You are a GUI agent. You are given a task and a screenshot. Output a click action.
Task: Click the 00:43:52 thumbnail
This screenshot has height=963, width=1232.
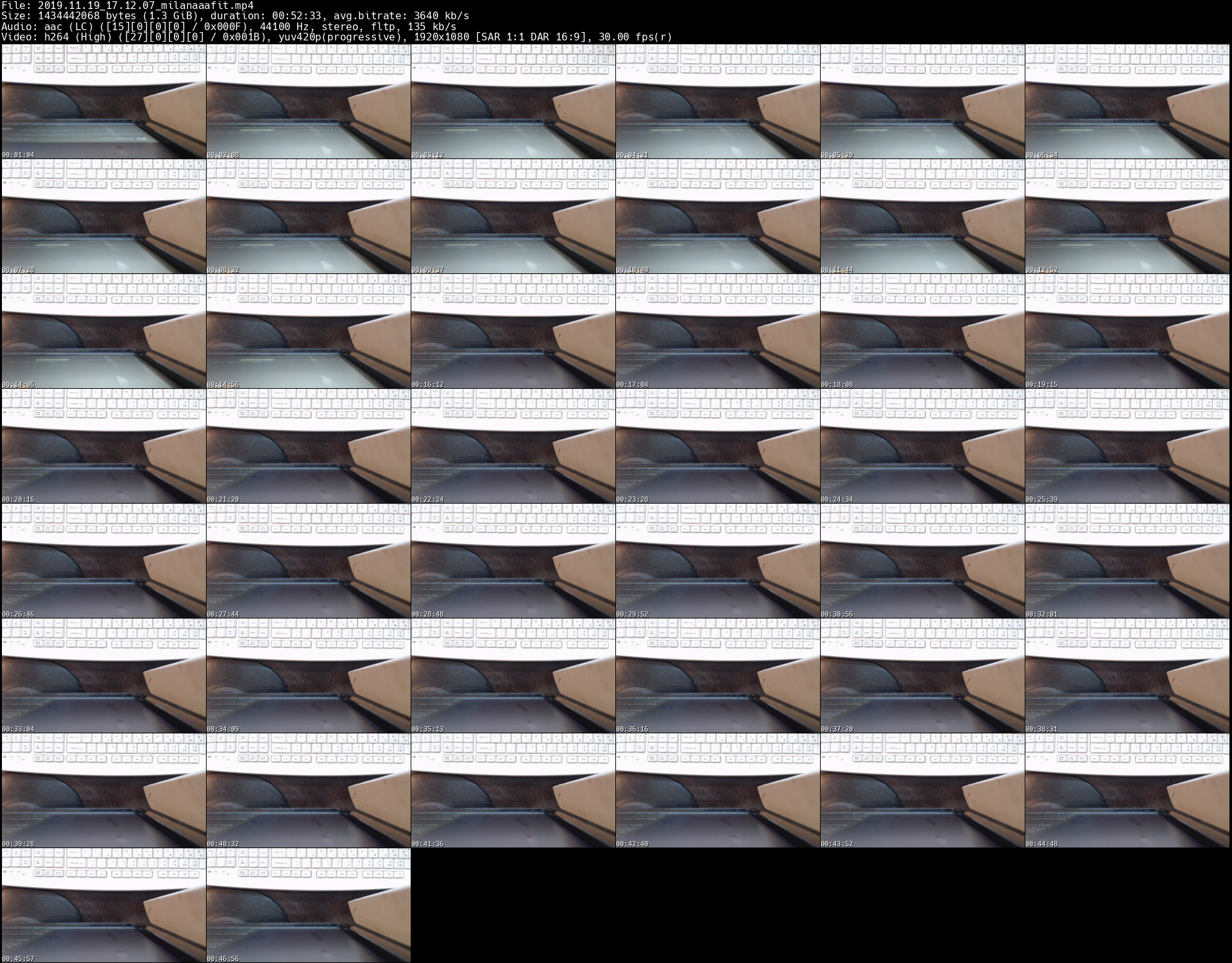pos(922,790)
